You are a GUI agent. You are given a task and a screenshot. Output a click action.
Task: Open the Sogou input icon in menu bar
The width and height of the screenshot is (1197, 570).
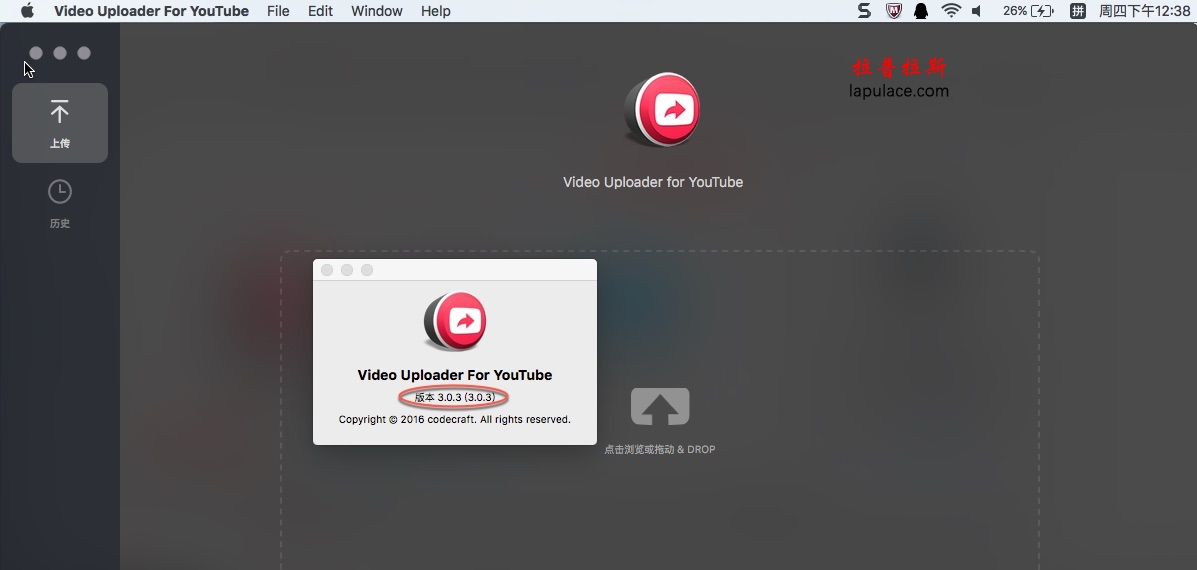coord(864,11)
